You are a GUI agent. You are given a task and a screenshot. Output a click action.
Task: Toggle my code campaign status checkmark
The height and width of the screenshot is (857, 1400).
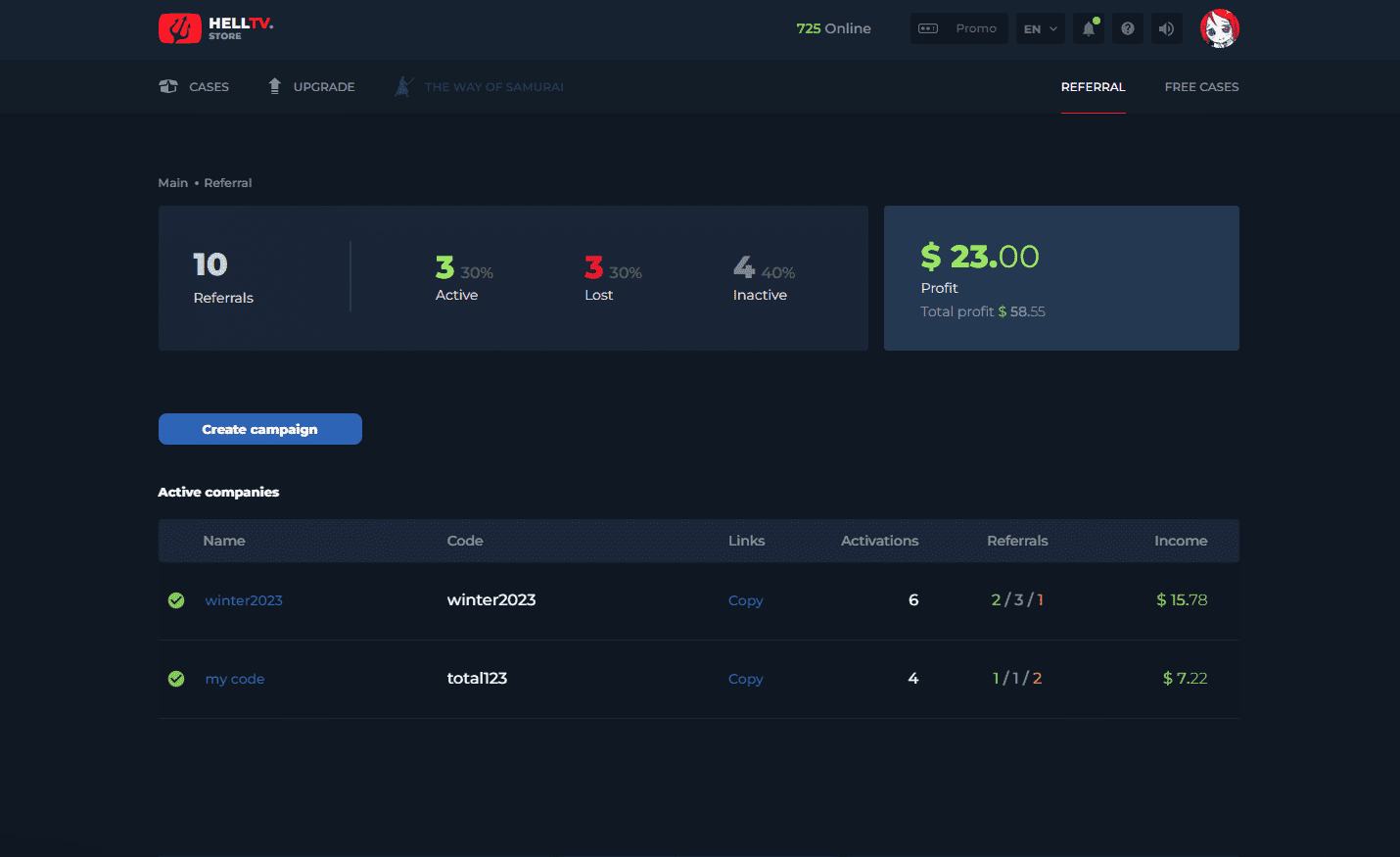[176, 679]
